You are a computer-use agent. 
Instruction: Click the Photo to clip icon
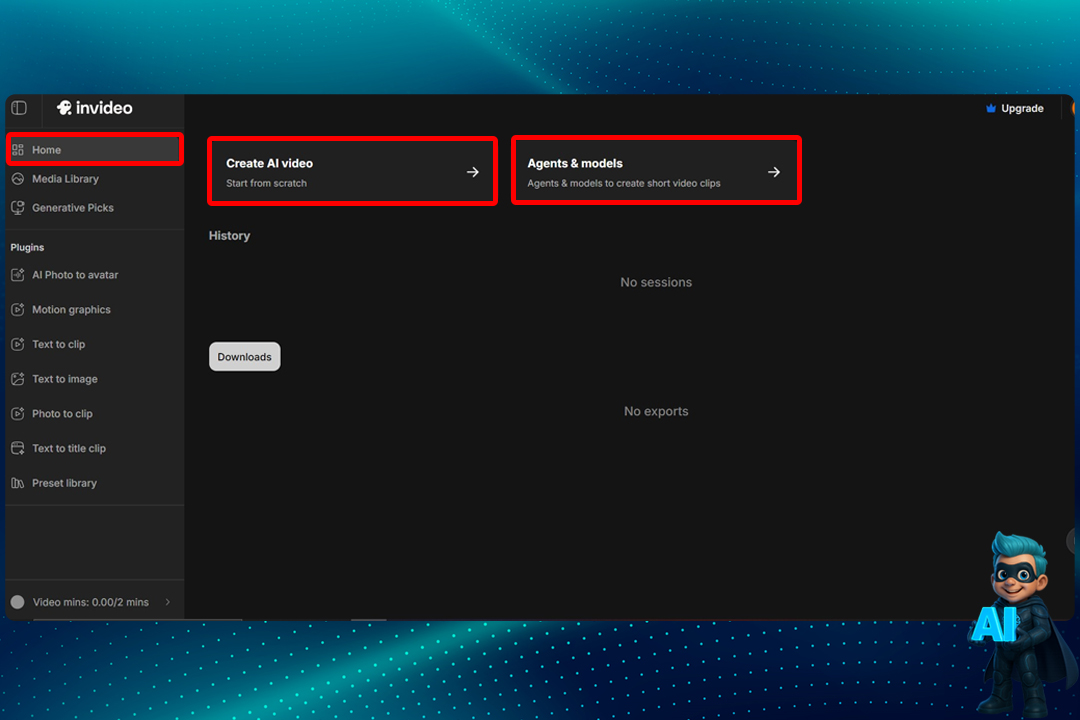point(18,414)
